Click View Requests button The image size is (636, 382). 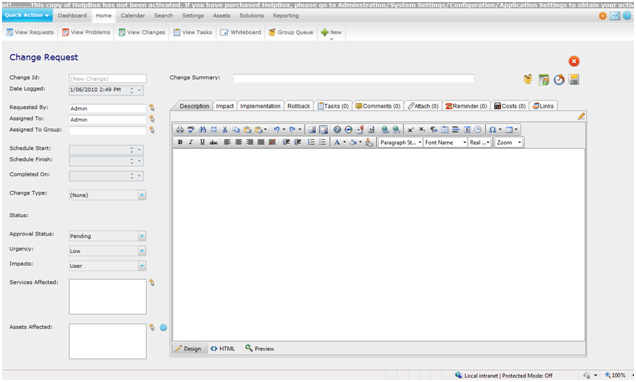(30, 32)
